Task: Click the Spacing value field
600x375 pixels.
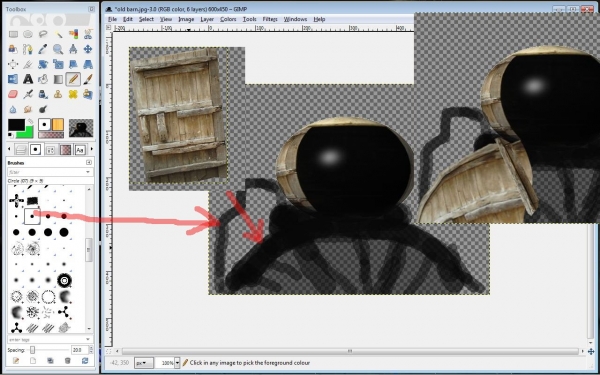Action: pyautogui.click(x=80, y=350)
